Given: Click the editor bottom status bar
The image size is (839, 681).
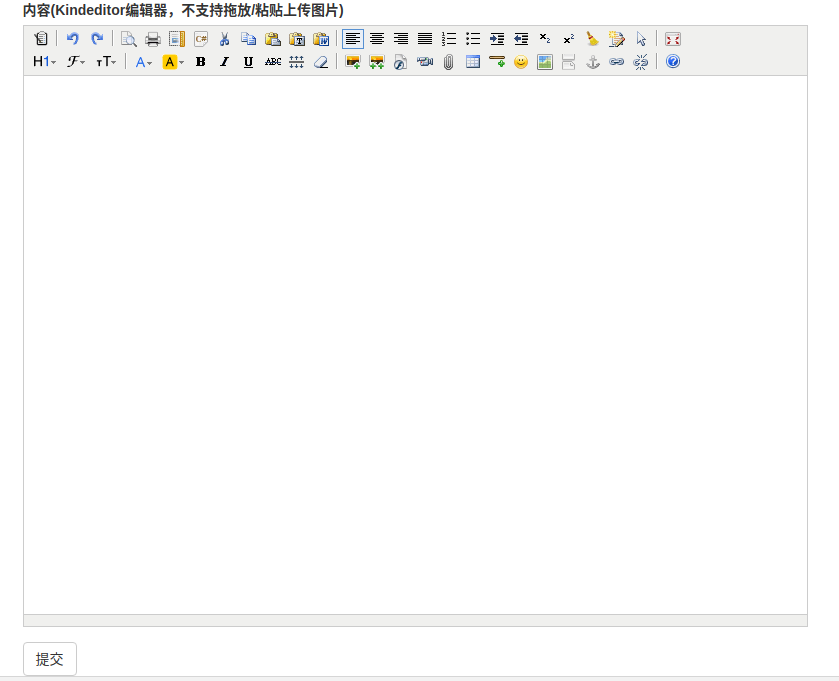Looking at the screenshot, I should click(415, 621).
